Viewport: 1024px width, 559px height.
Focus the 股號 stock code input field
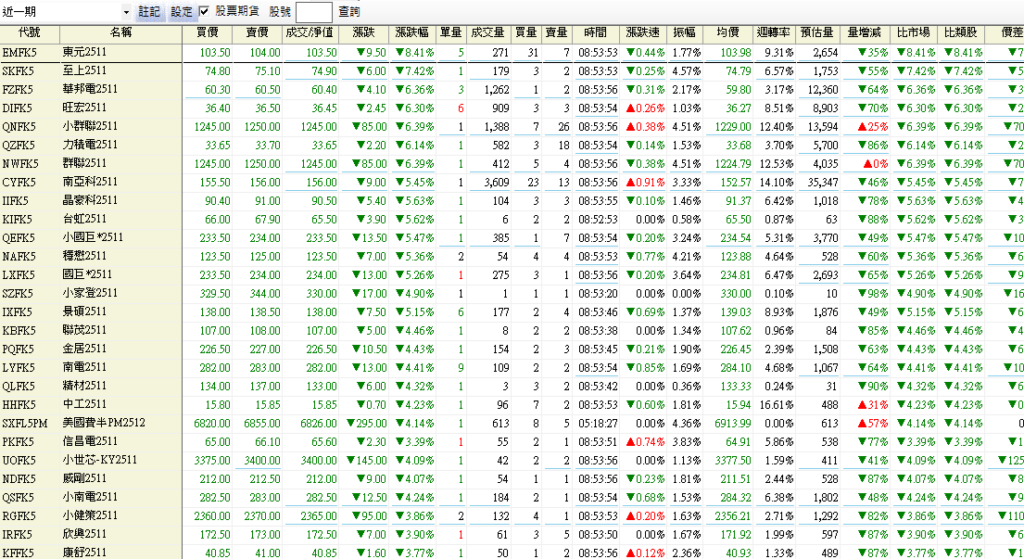(314, 12)
